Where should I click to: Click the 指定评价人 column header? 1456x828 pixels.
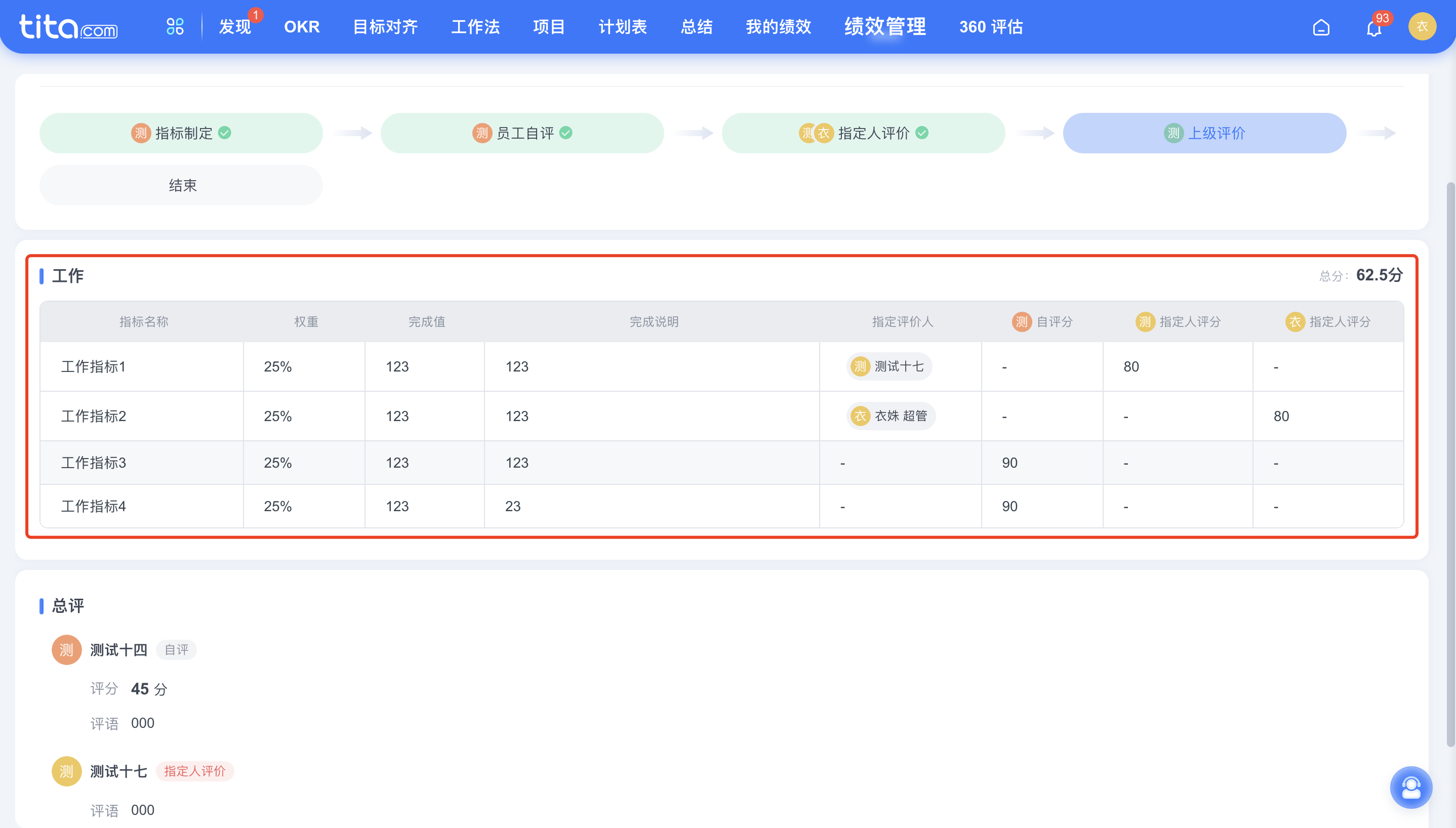[903, 322]
